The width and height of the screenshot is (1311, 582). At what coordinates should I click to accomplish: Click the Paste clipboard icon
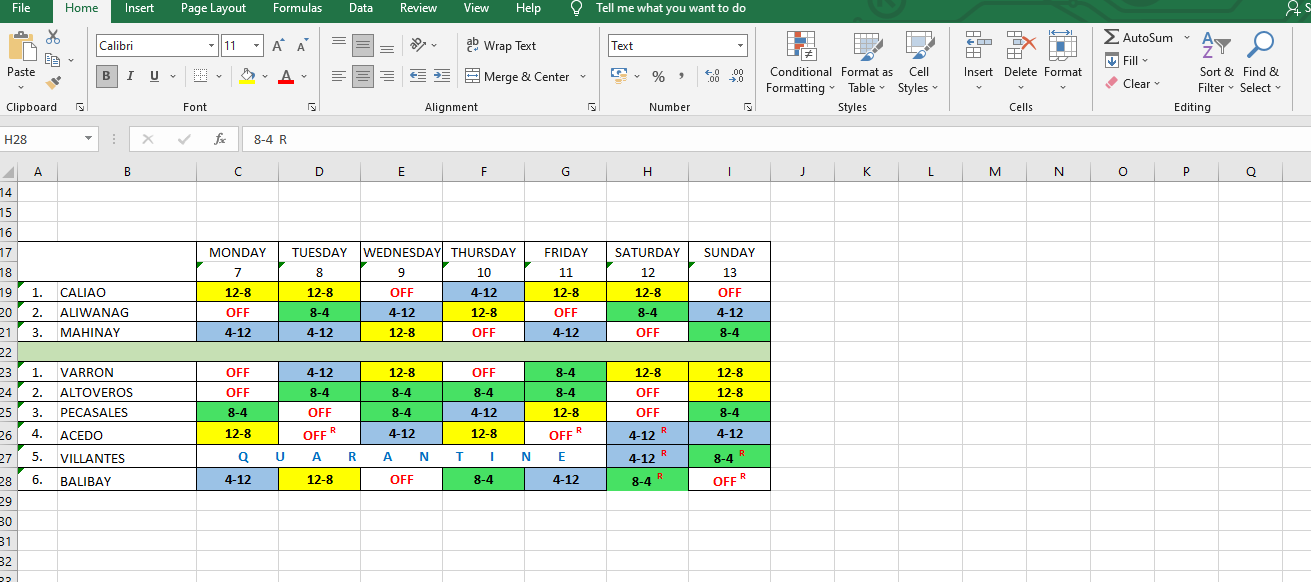[x=21, y=48]
